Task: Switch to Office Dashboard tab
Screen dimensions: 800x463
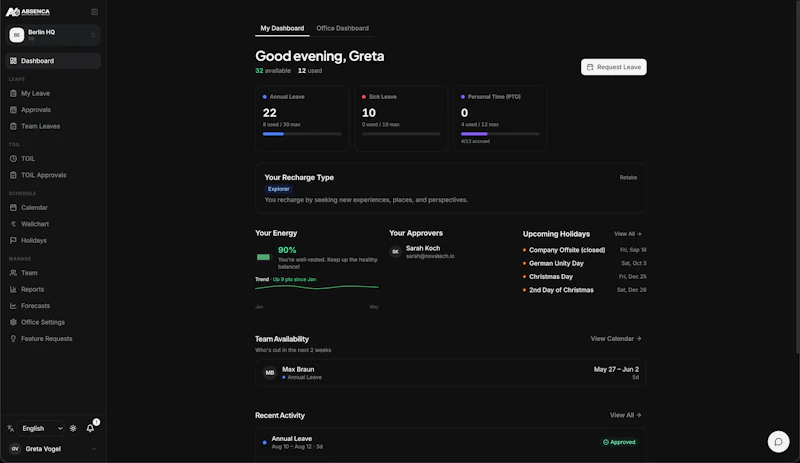Action: (342, 28)
